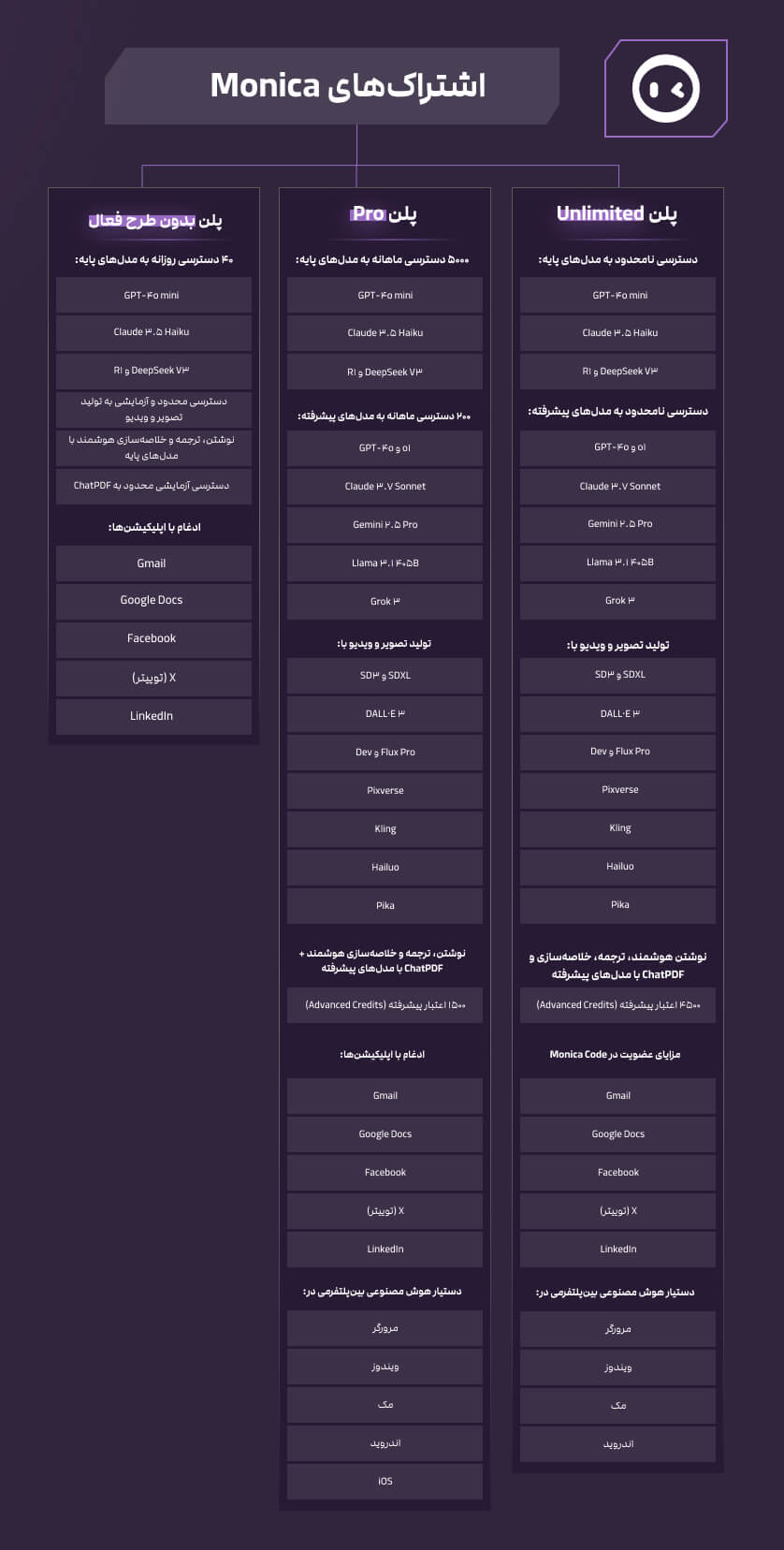This screenshot has width=784, height=1550.
Task: Click Pika in the Unlimited plan column
Action: [619, 904]
